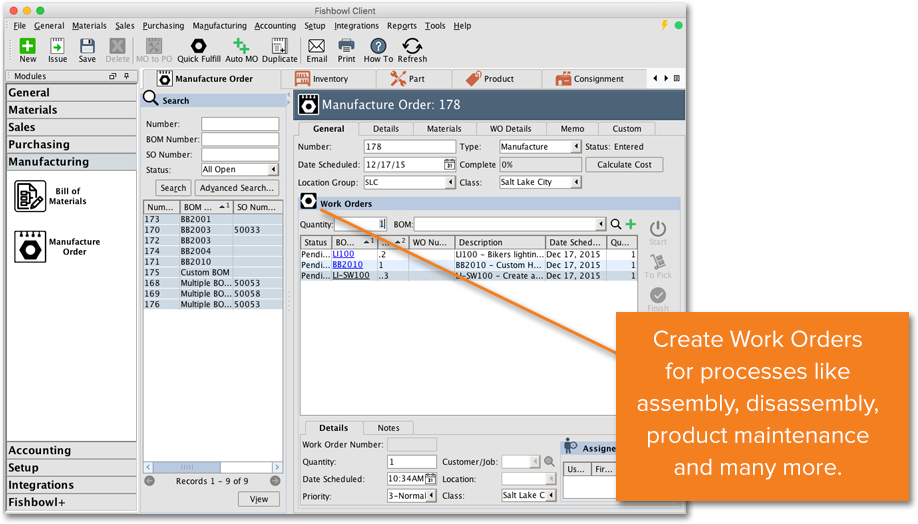Click the Auto MO toolbar icon

click(241, 46)
